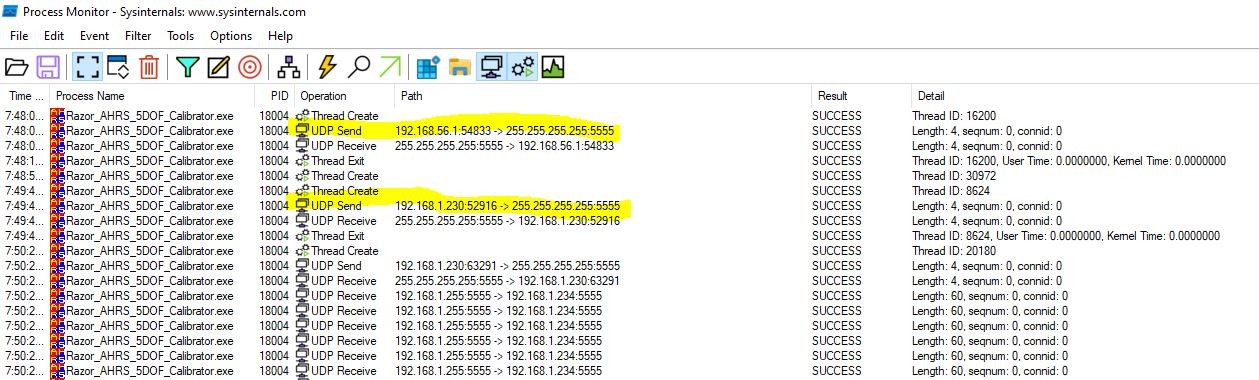Open the Options menu
Viewport: 1259px width, 380px height.
[x=231, y=36]
